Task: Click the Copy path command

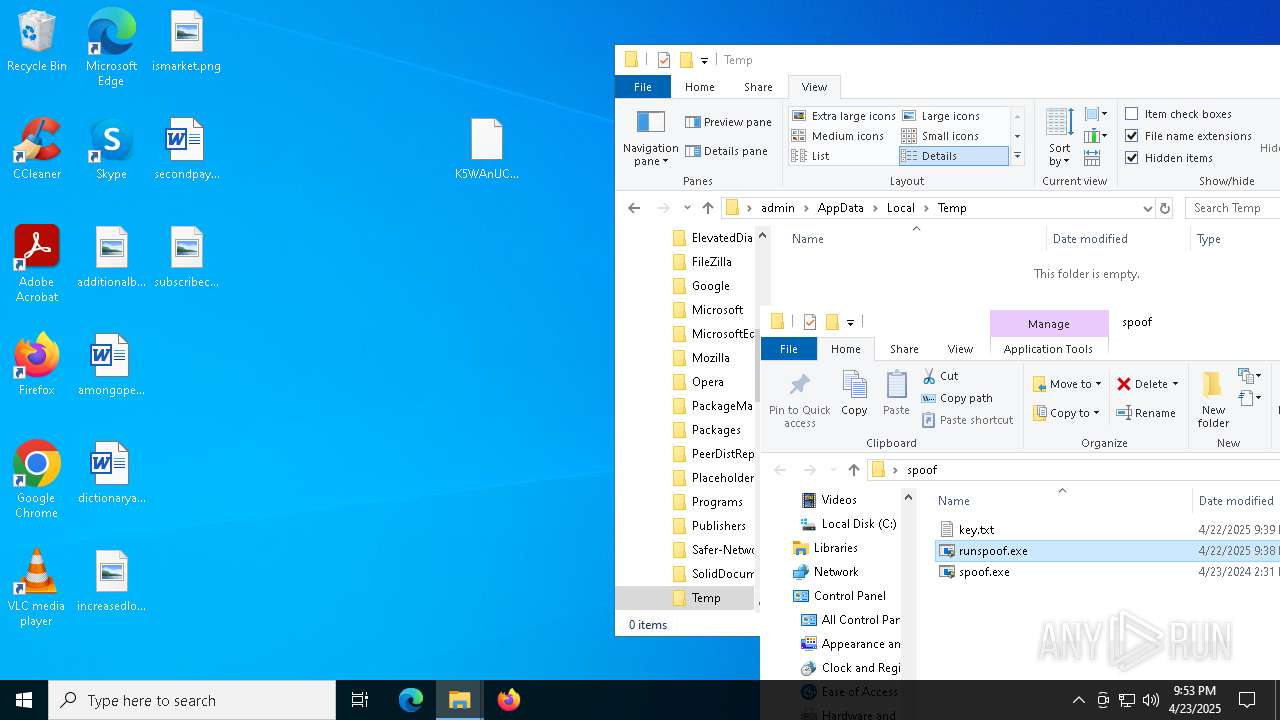Action: click(957, 398)
